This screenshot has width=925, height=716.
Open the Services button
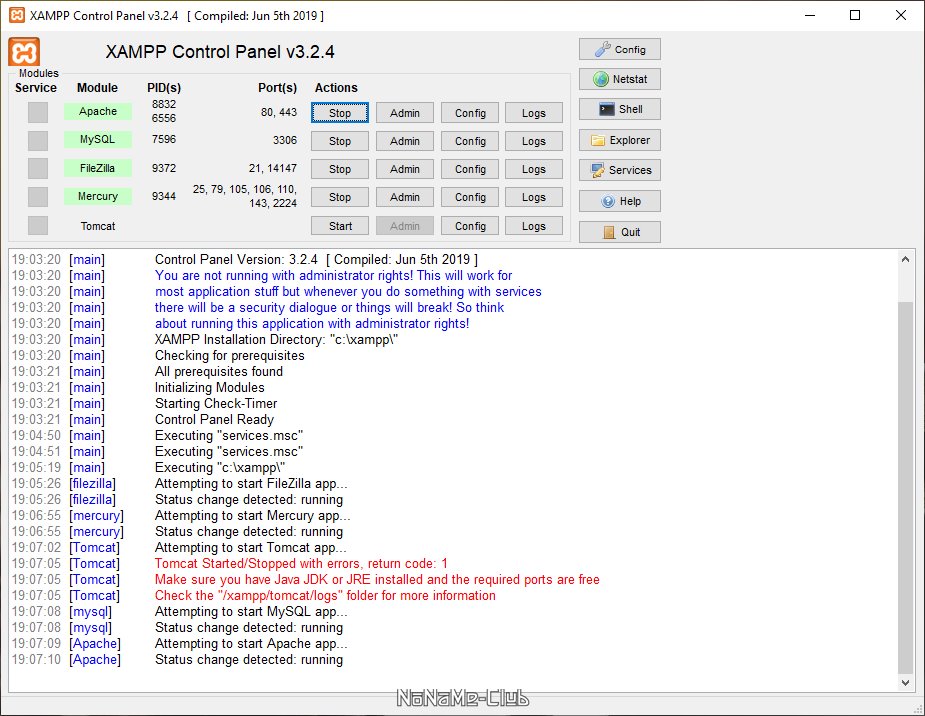[619, 170]
